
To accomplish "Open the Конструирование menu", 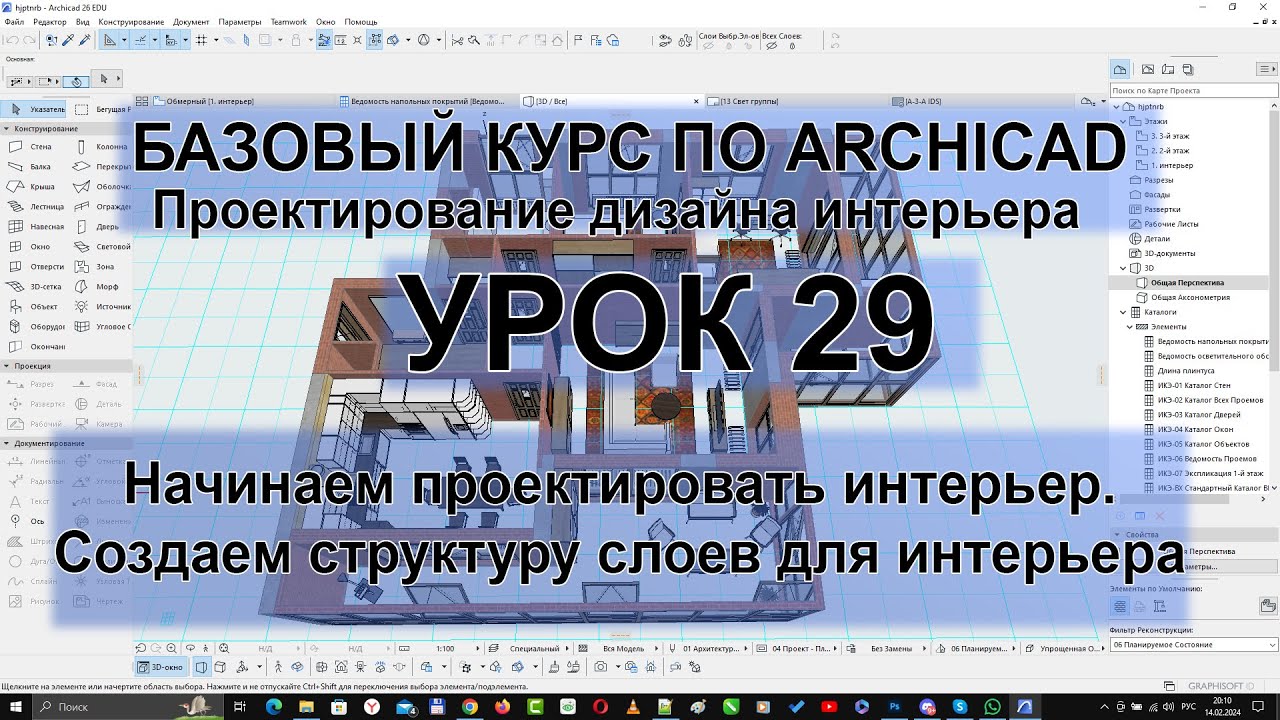I will pyautogui.click(x=131, y=21).
